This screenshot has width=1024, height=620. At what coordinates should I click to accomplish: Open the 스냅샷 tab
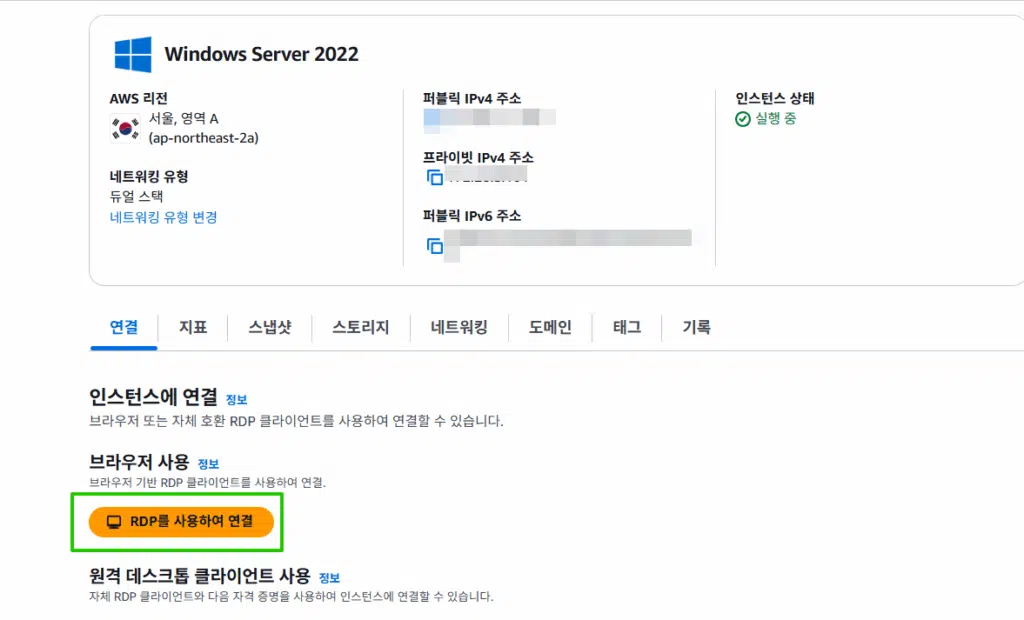pos(269,327)
